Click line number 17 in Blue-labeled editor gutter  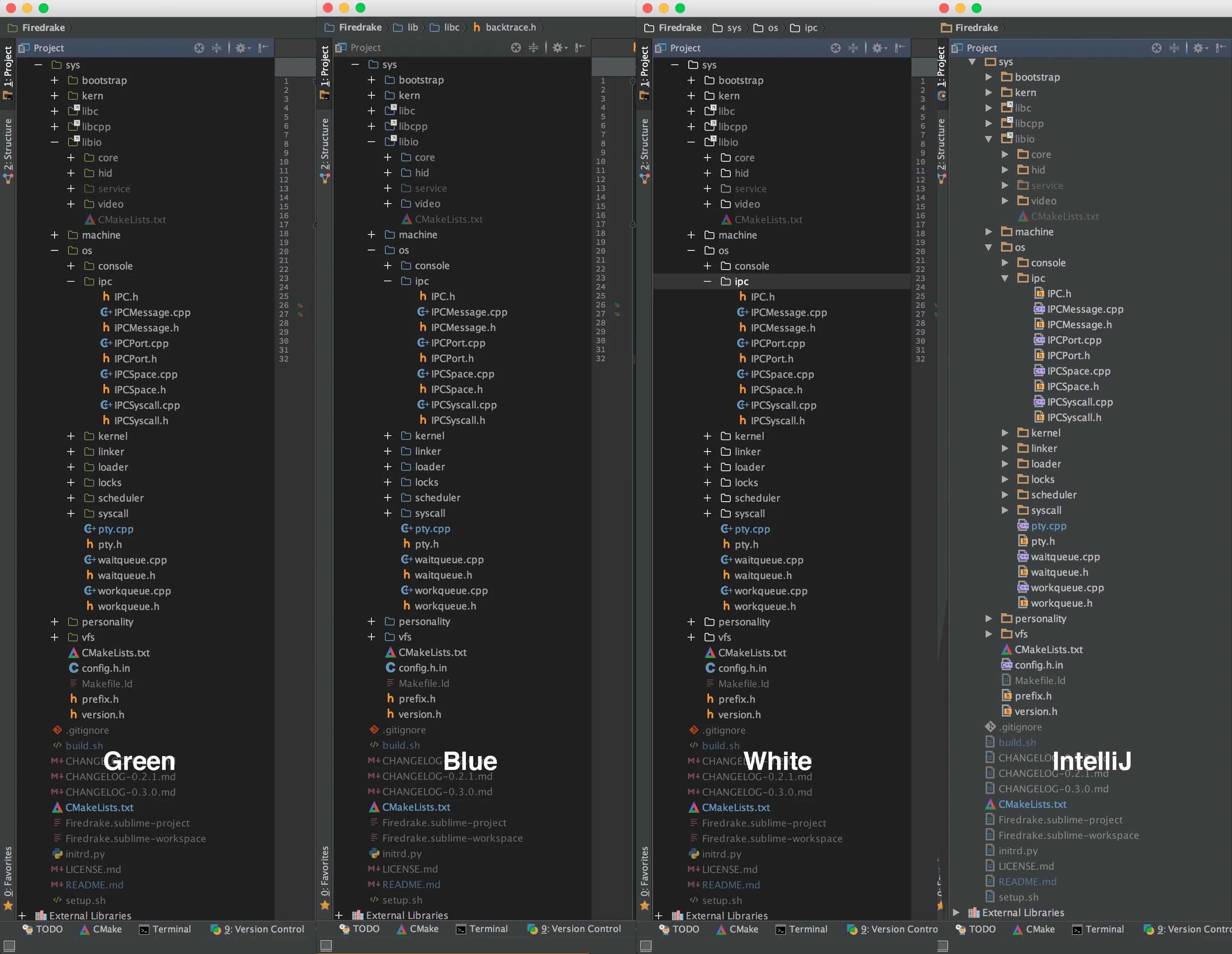coord(601,224)
